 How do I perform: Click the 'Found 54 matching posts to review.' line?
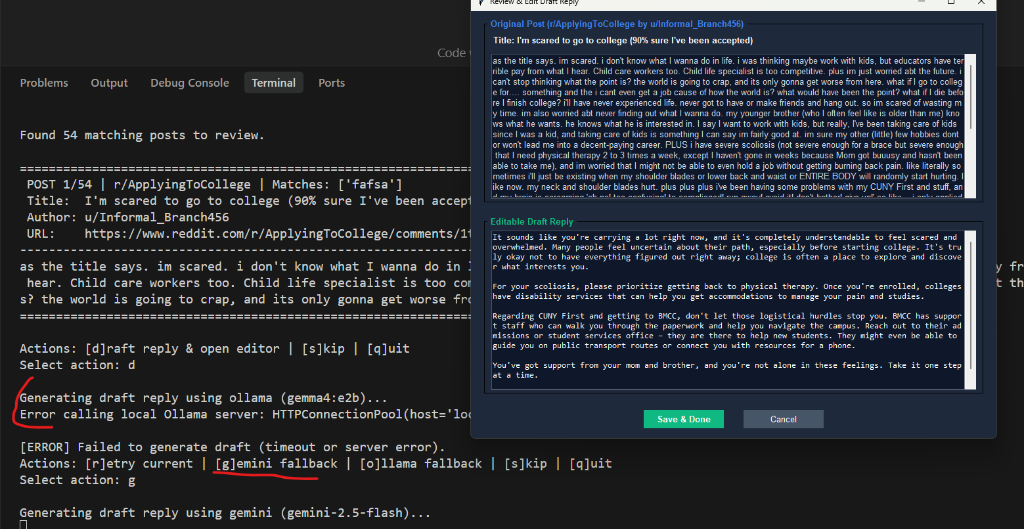tap(142, 135)
